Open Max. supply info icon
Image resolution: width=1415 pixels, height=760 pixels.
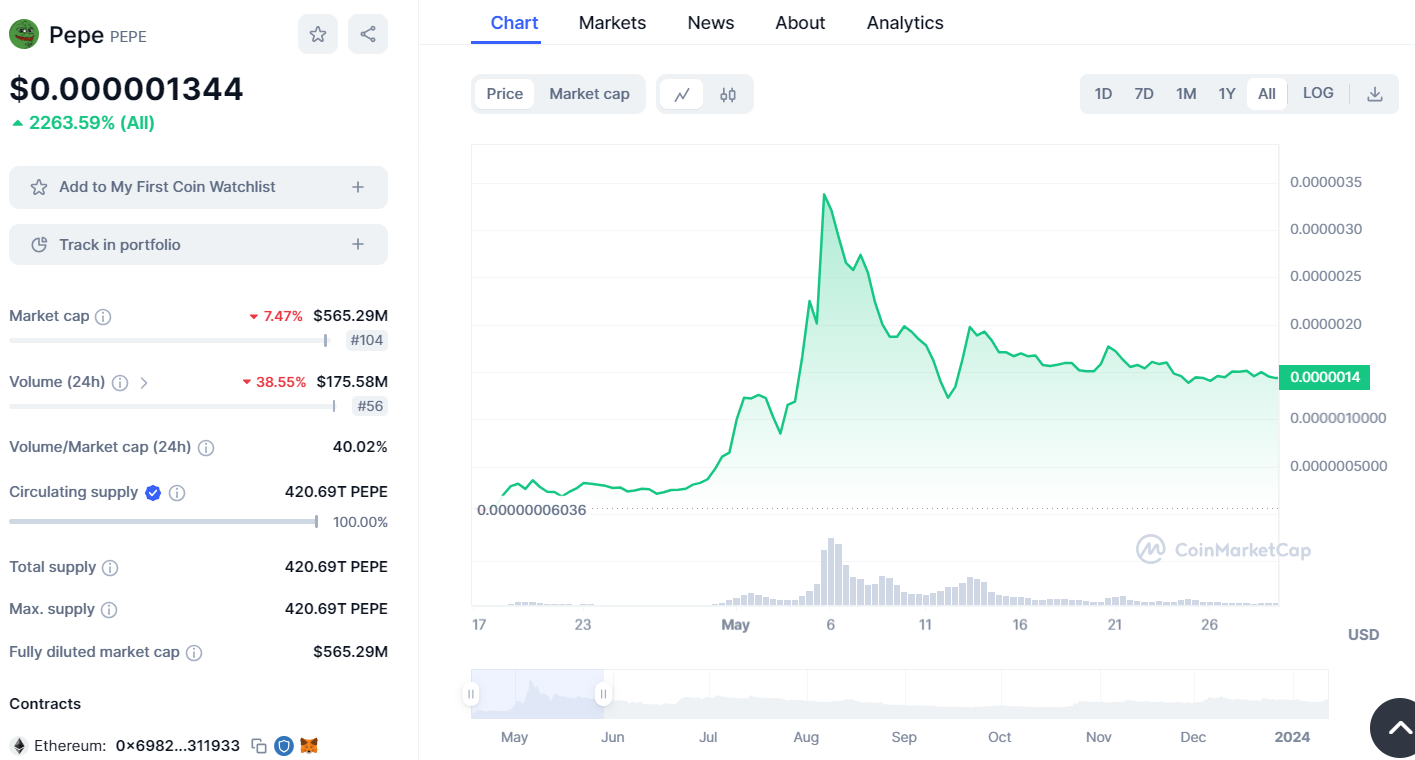point(109,609)
